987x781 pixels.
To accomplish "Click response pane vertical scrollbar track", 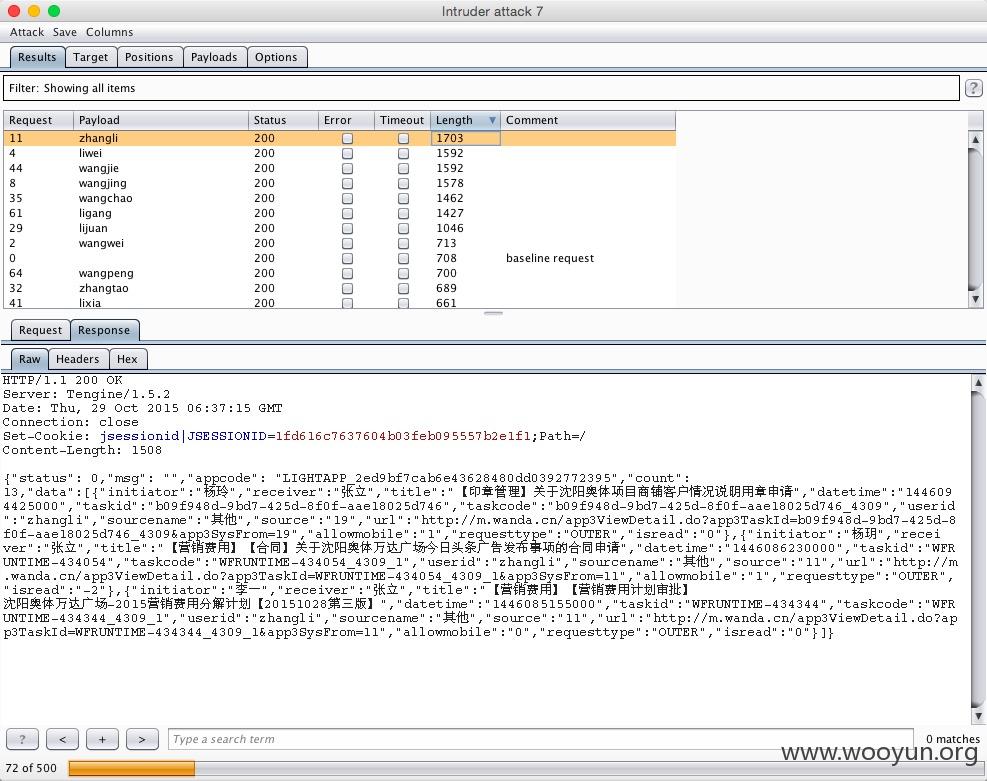I will tap(978, 549).
